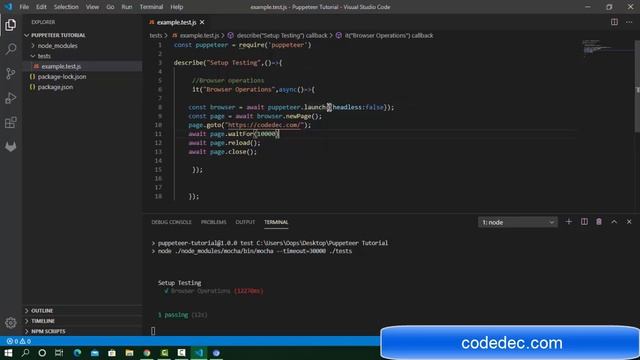This screenshot has height=360, width=640.
Task: Open the Search view in activity bar
Action: tap(11, 49)
